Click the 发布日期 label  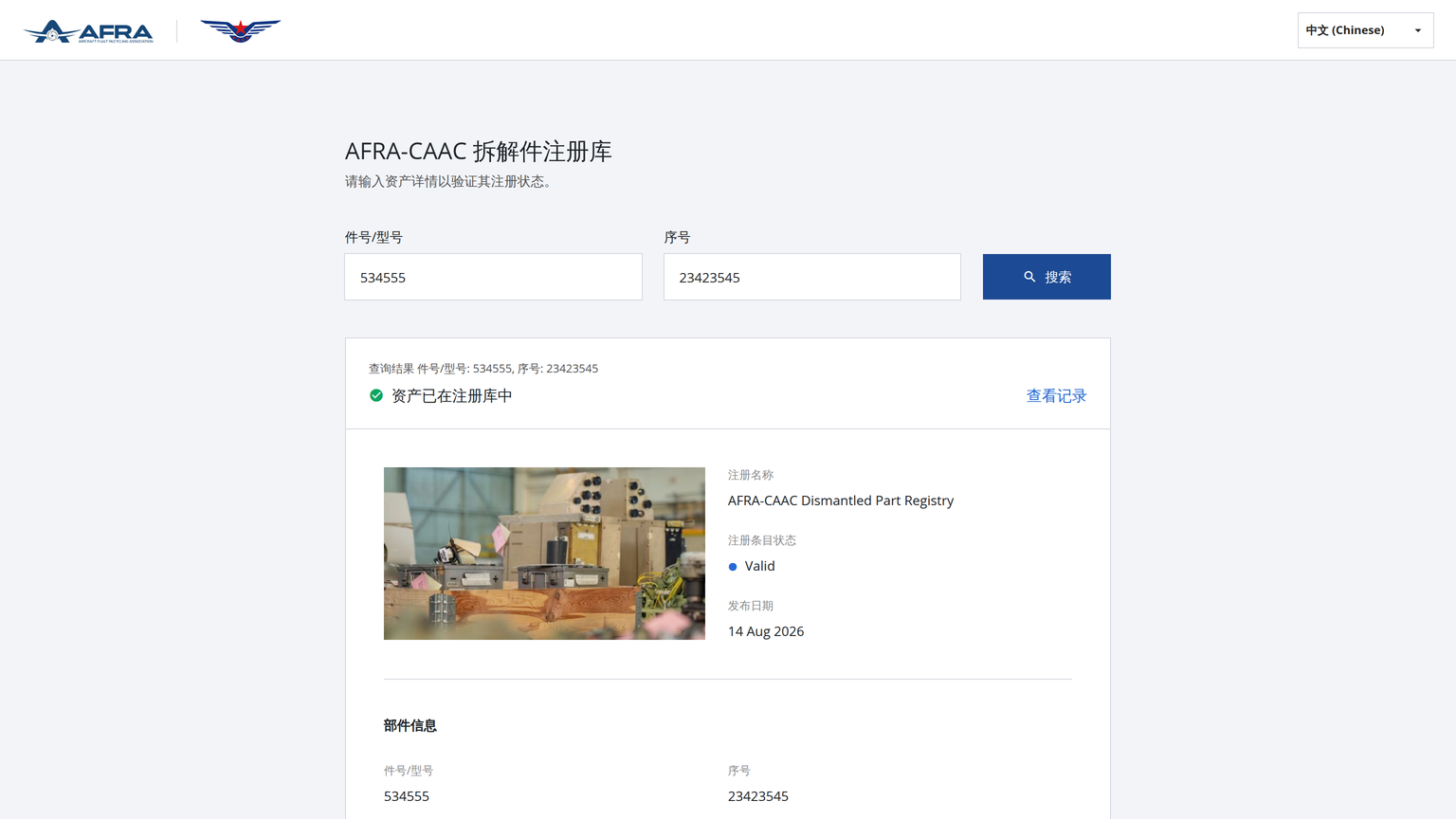coord(751,606)
